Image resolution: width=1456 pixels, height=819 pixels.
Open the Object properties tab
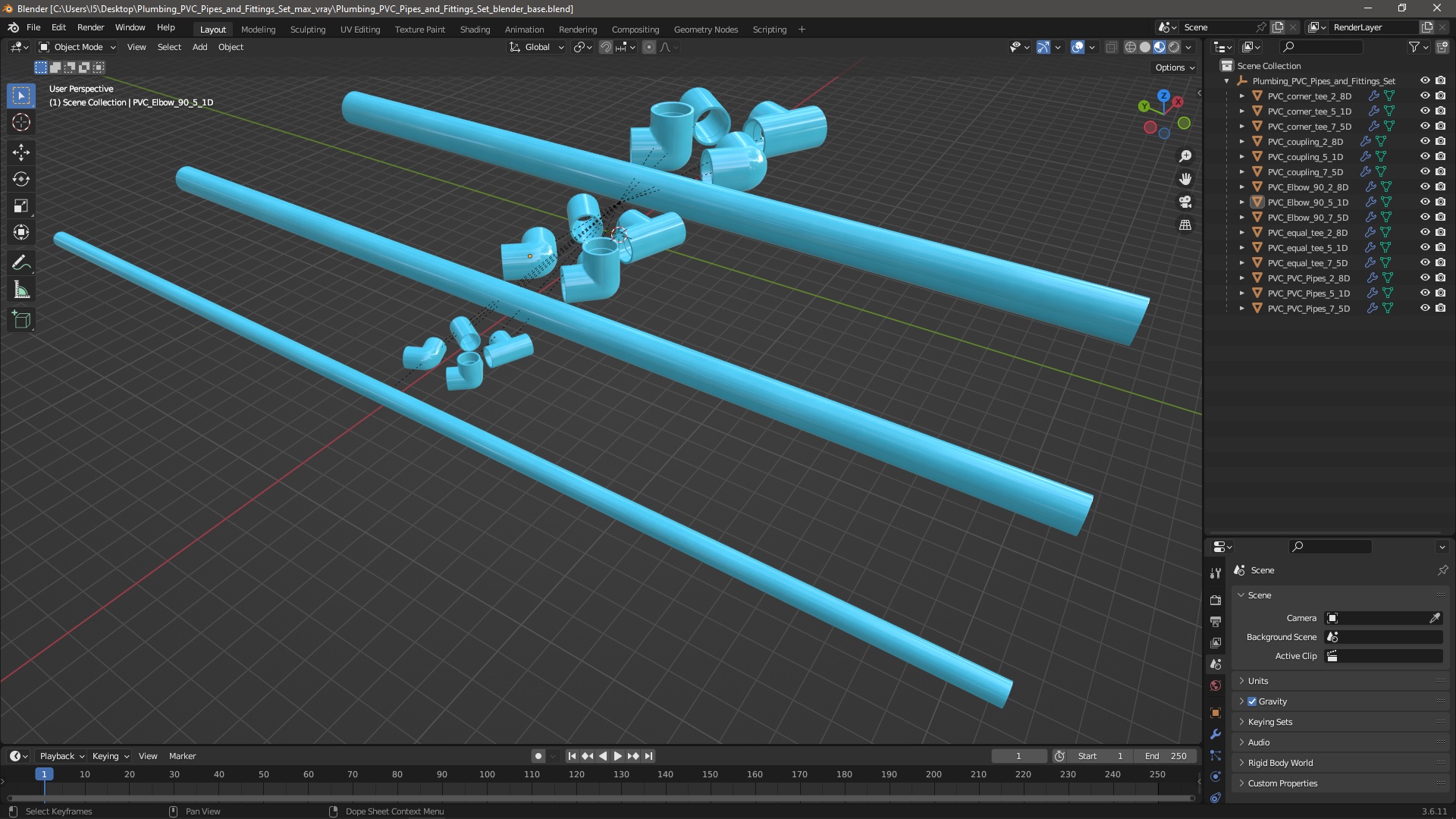pos(1216,713)
